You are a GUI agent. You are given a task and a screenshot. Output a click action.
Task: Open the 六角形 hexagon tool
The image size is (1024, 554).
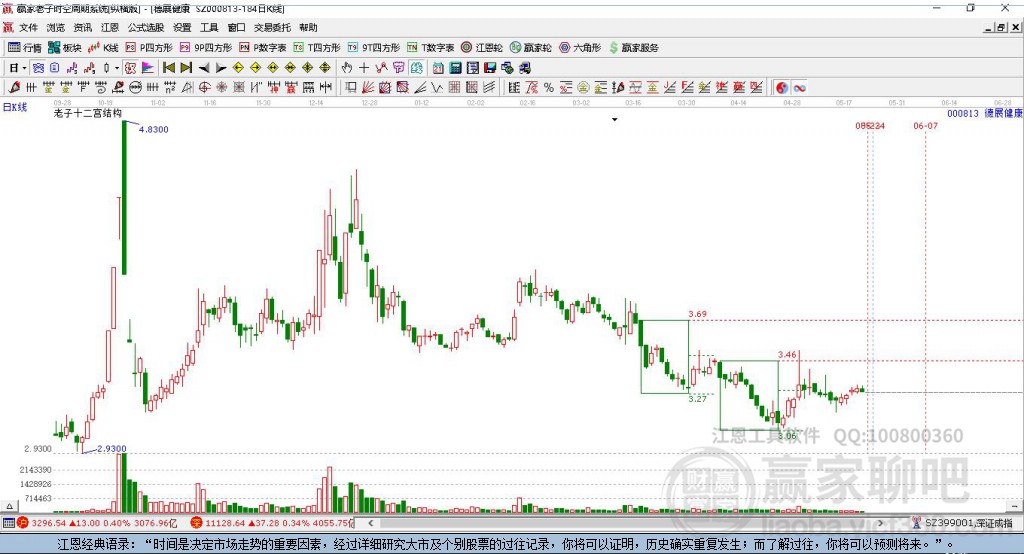point(580,48)
